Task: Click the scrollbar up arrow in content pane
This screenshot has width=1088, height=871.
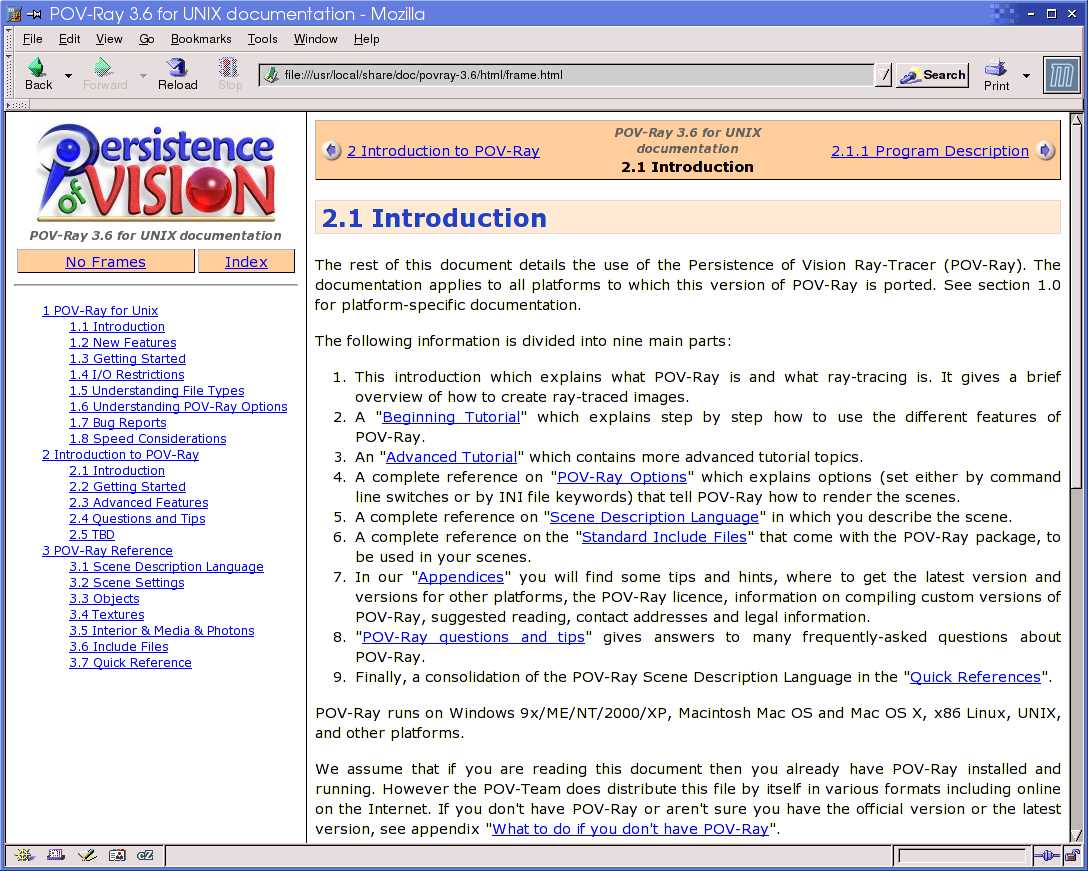Action: pyautogui.click(x=1076, y=119)
